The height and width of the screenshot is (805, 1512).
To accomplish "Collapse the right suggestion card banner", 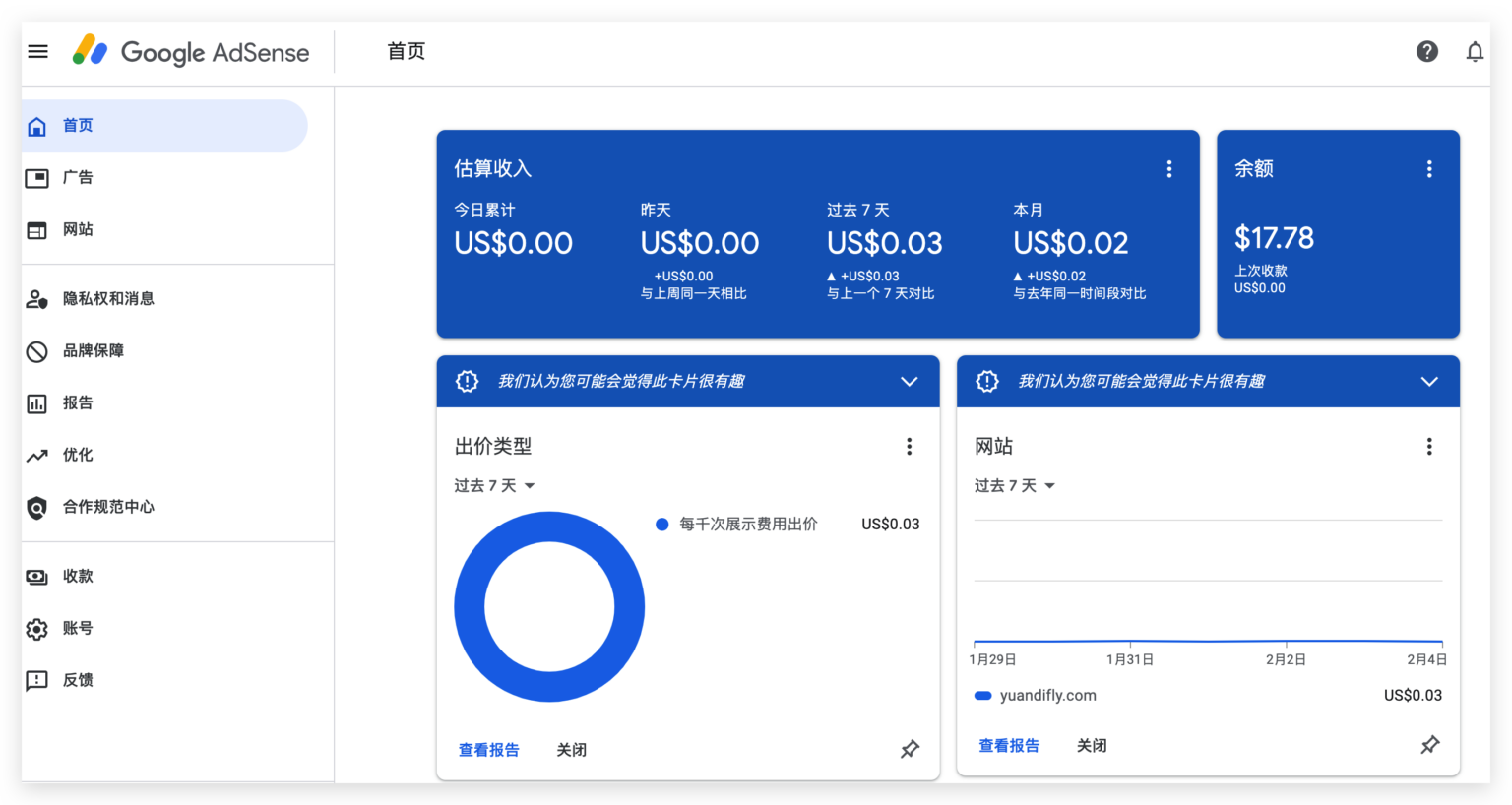I will (x=1429, y=382).
